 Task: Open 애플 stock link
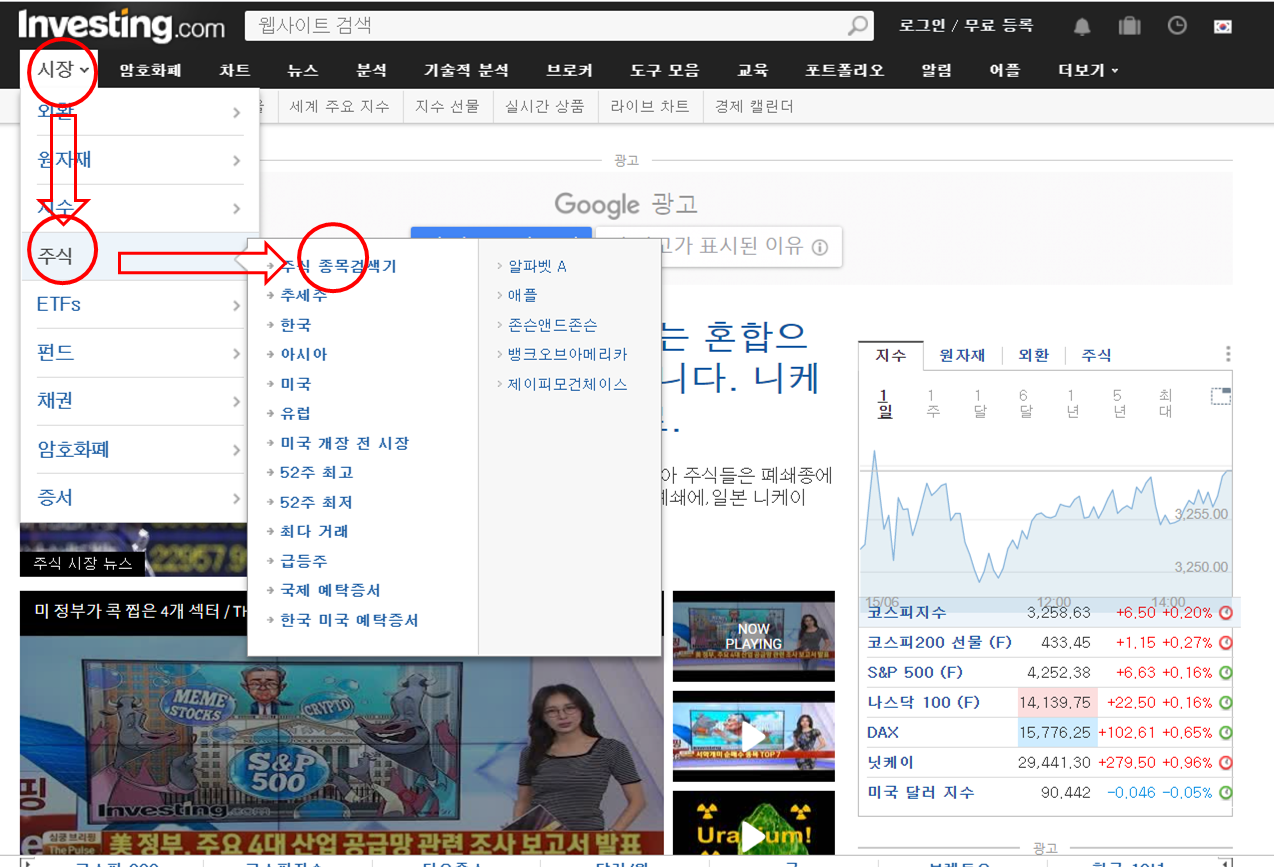click(522, 296)
